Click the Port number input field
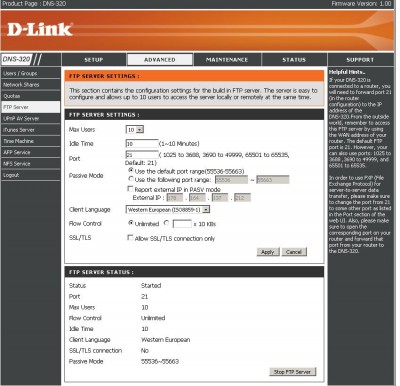Image resolution: width=400 pixels, height=386 pixels. coord(142,155)
